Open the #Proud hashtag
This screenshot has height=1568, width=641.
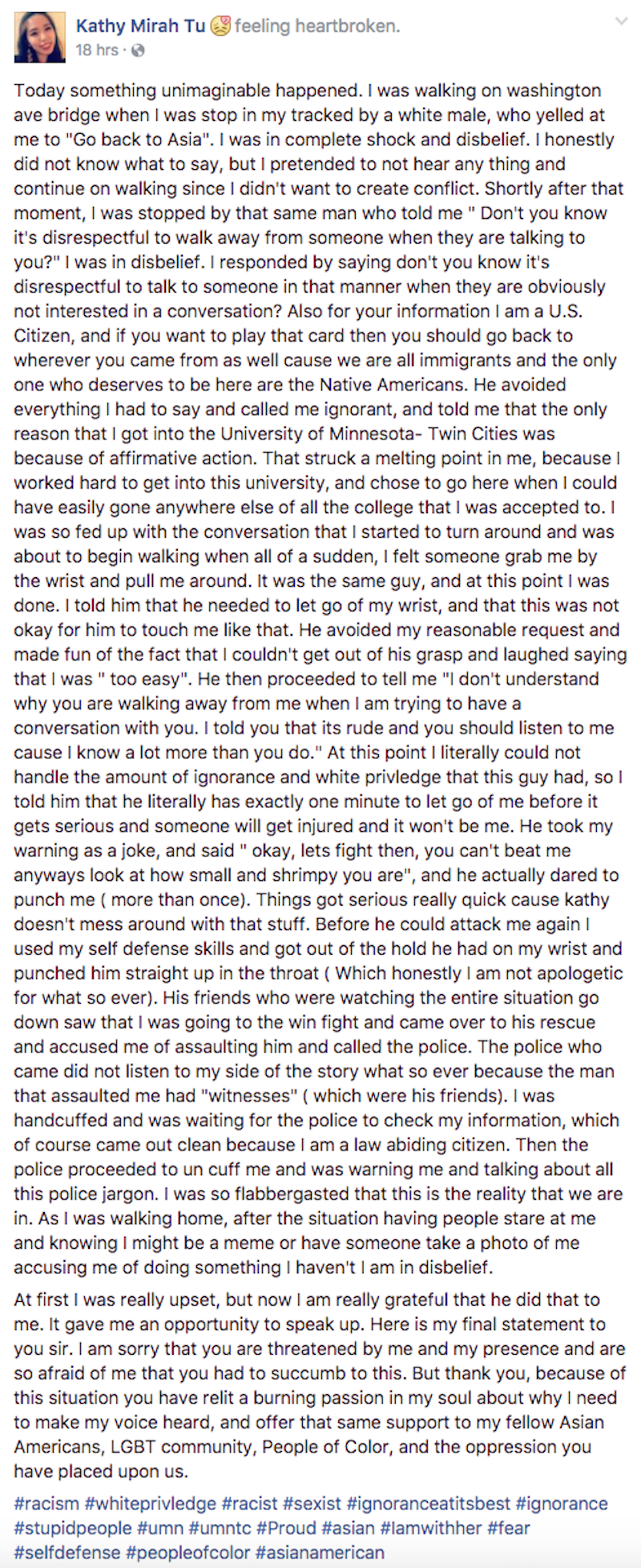pos(285,1528)
